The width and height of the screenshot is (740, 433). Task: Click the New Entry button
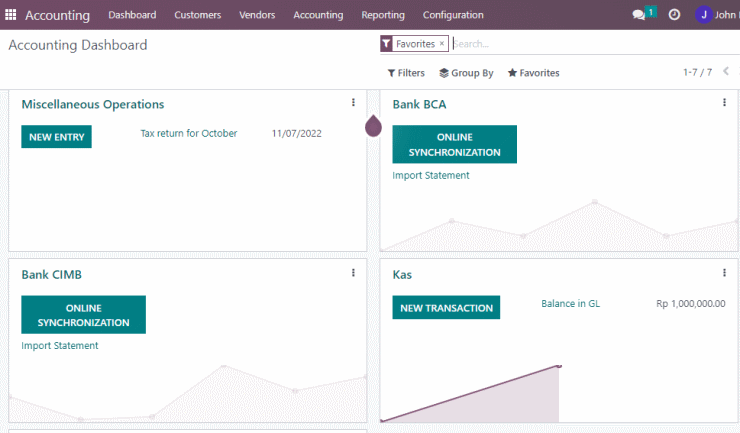[x=57, y=137]
